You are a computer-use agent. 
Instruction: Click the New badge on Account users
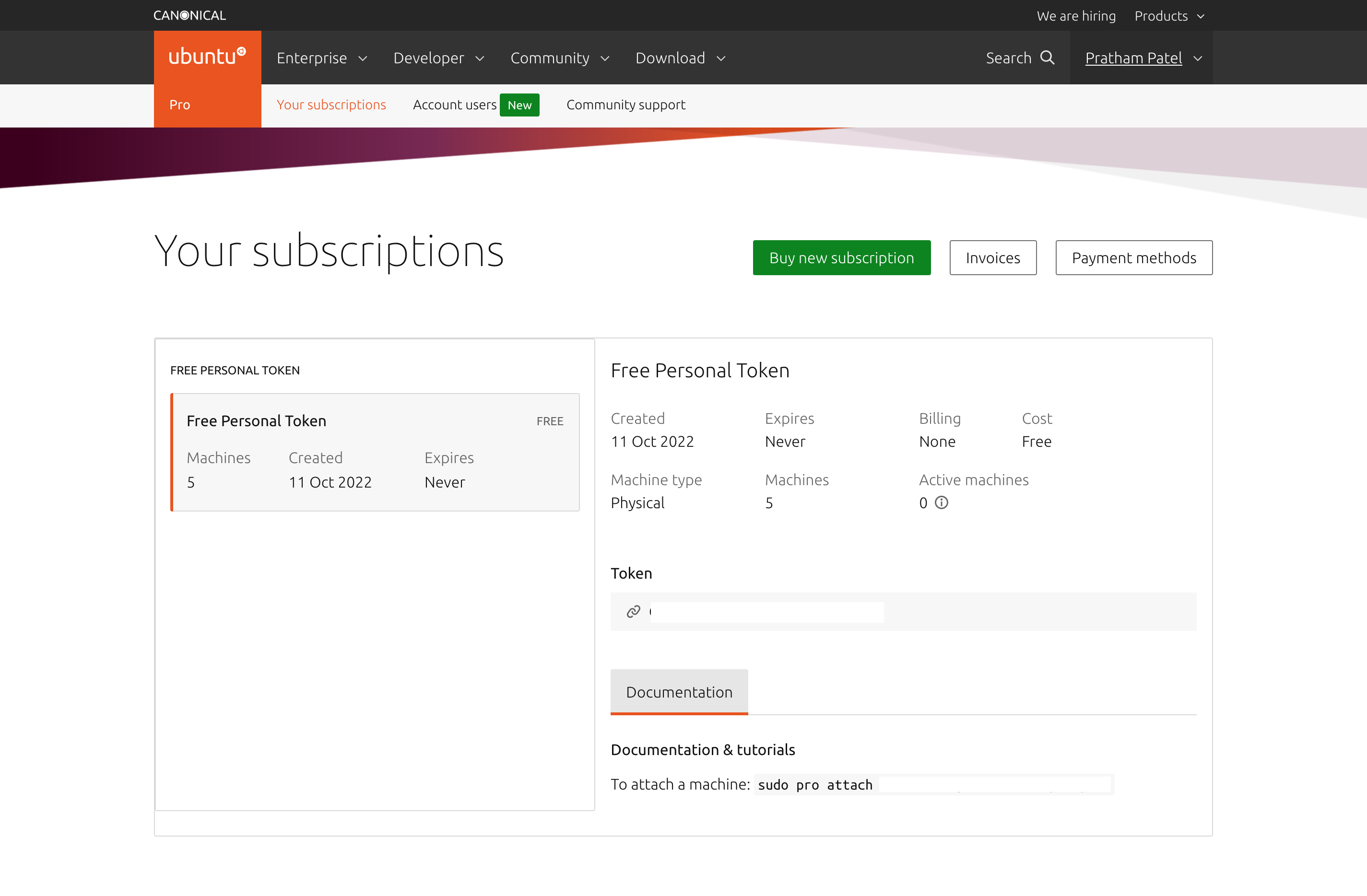[519, 105]
